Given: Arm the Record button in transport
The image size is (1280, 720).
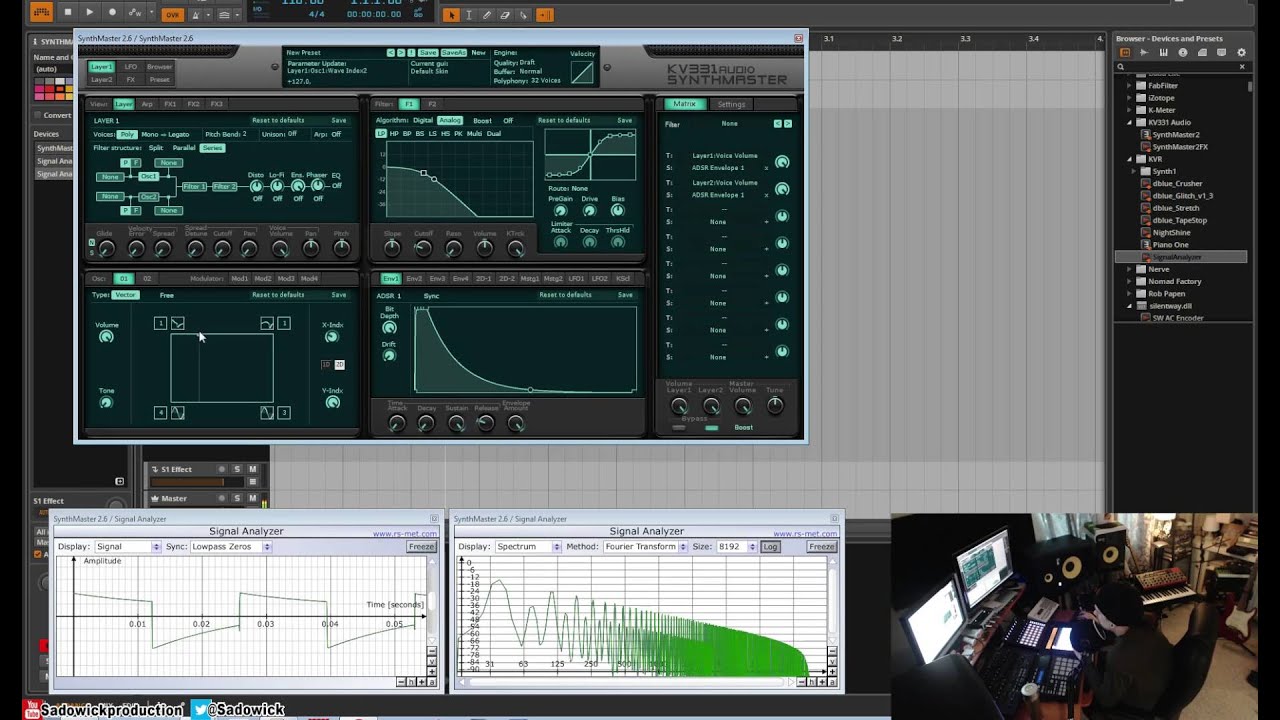Looking at the screenshot, I should pyautogui.click(x=111, y=12).
